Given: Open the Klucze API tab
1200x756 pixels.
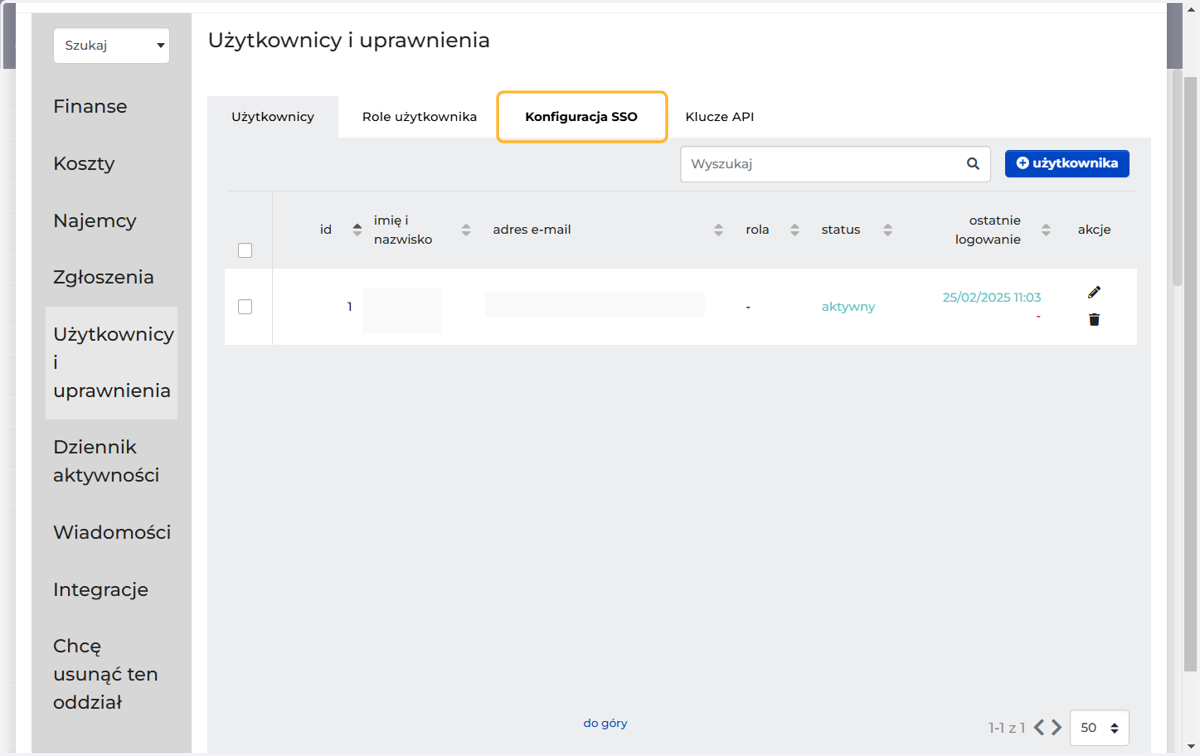Looking at the screenshot, I should pos(720,117).
